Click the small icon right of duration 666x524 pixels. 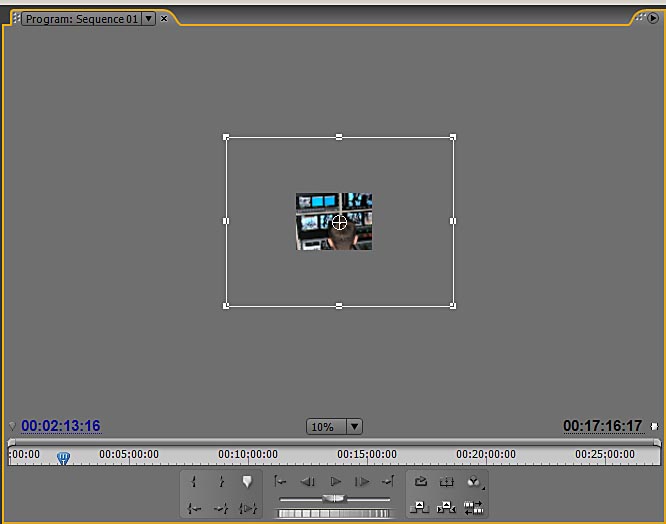pyautogui.click(x=655, y=426)
